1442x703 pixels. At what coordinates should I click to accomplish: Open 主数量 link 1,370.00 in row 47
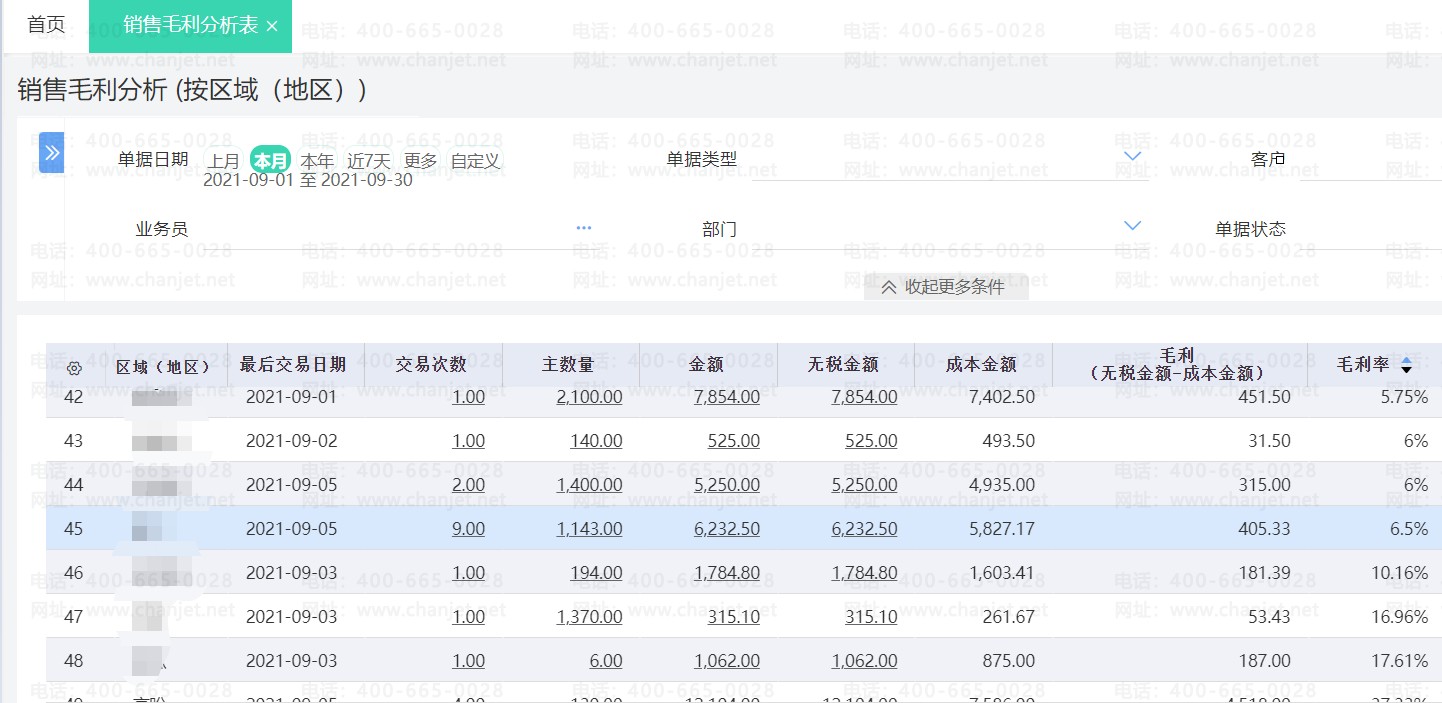pyautogui.click(x=589, y=617)
